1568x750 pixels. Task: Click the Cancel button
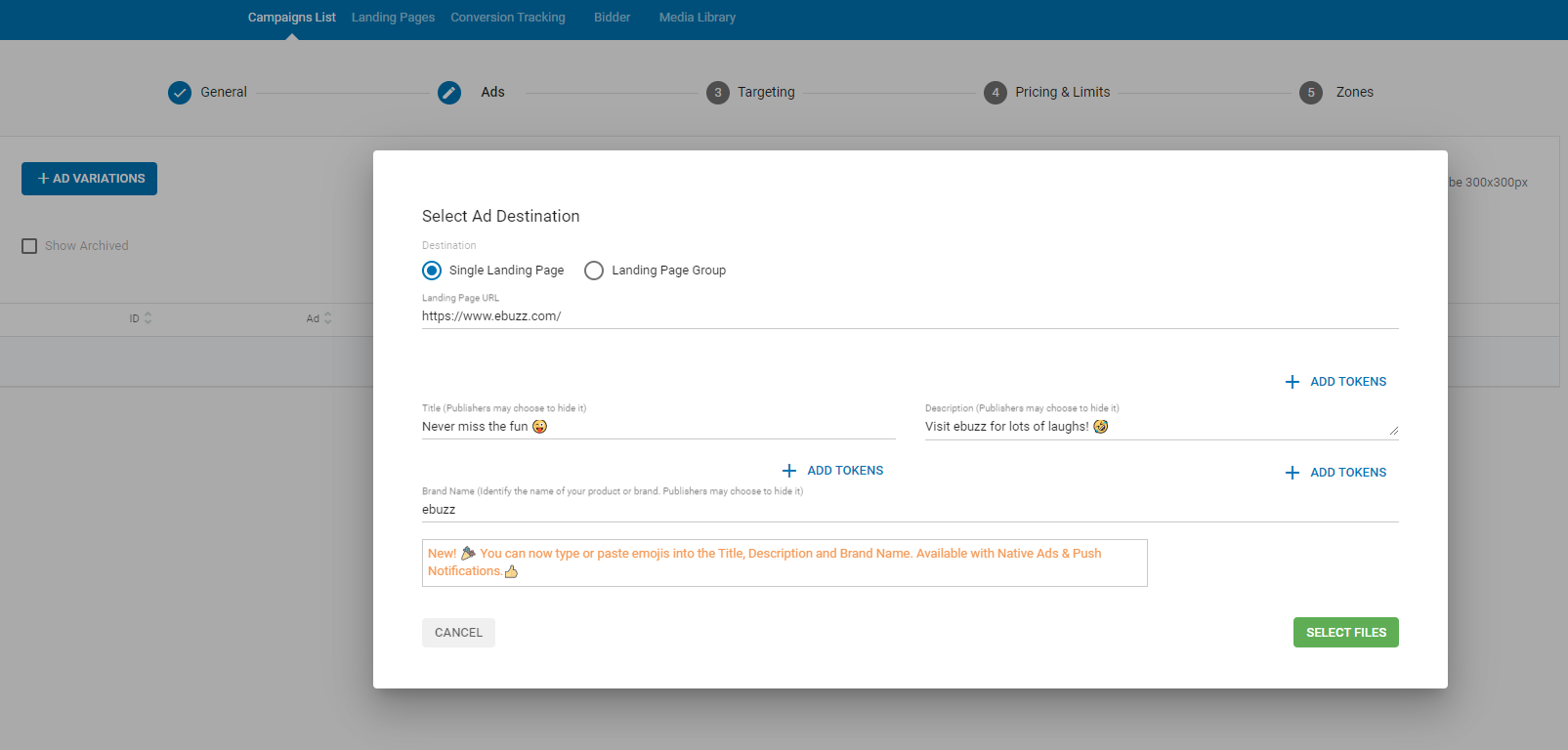(x=458, y=633)
